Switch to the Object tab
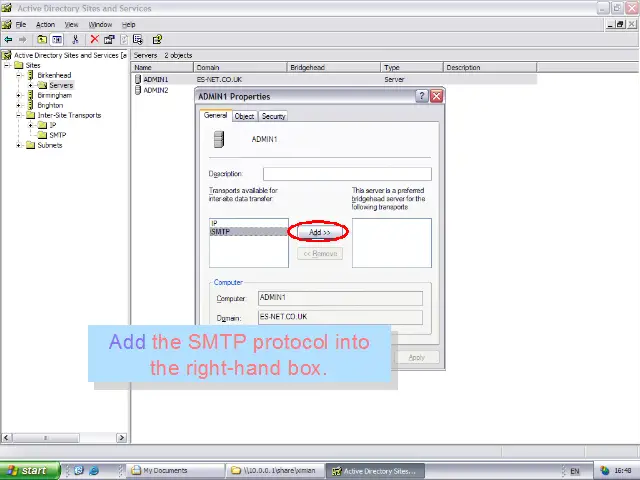This screenshot has height=480, width=640. (x=244, y=116)
